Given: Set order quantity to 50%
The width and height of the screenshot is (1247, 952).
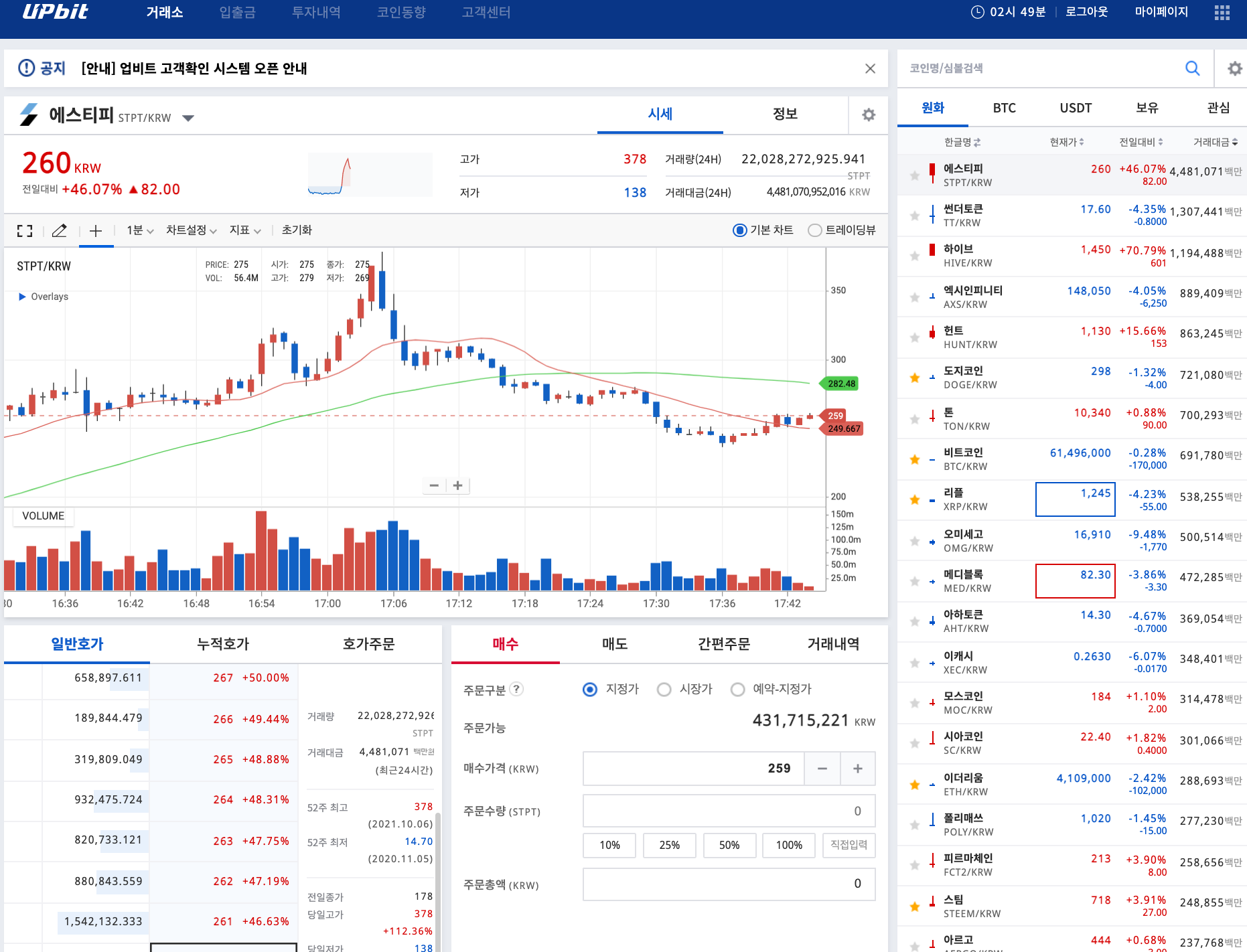Looking at the screenshot, I should 729,846.
